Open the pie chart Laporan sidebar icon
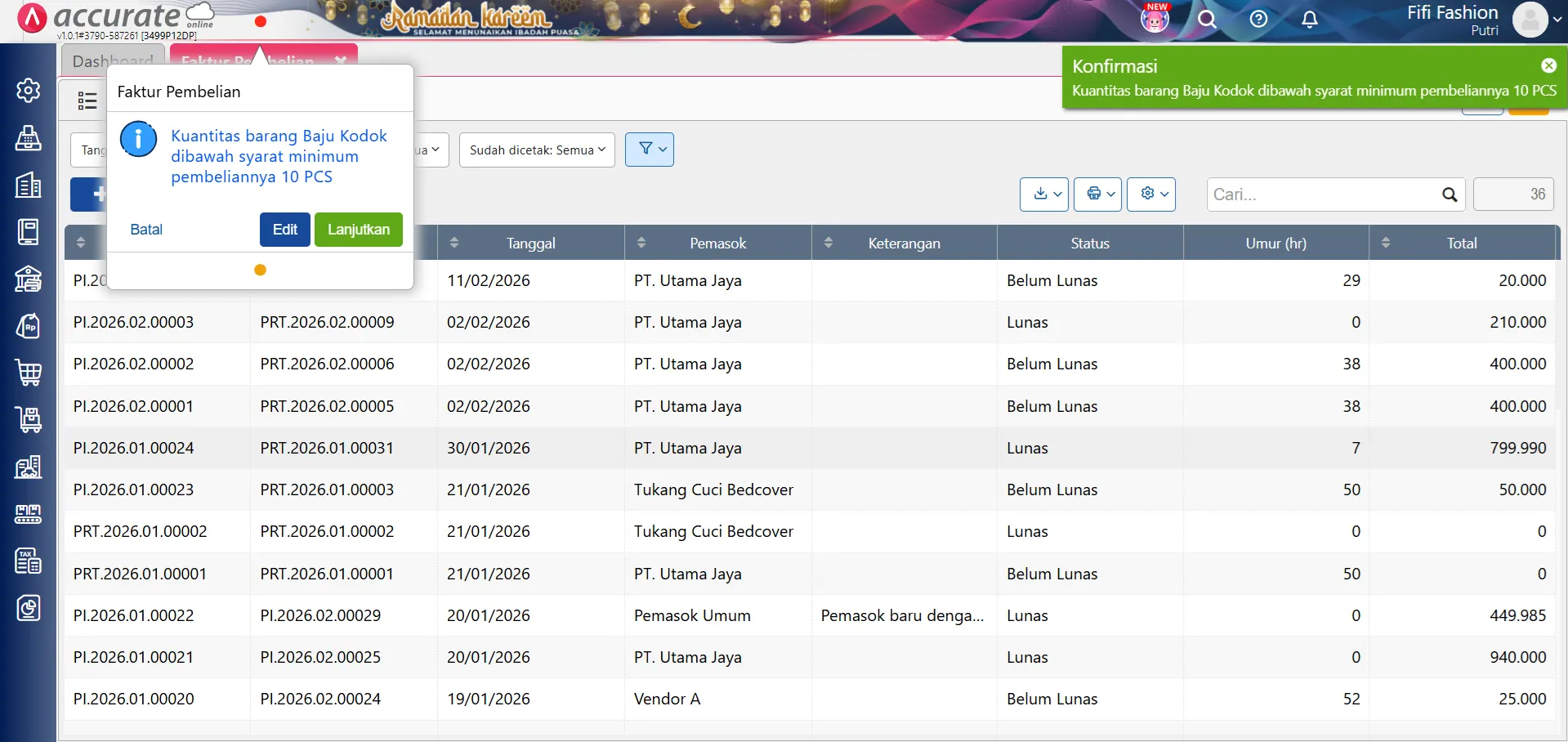 tap(29, 608)
